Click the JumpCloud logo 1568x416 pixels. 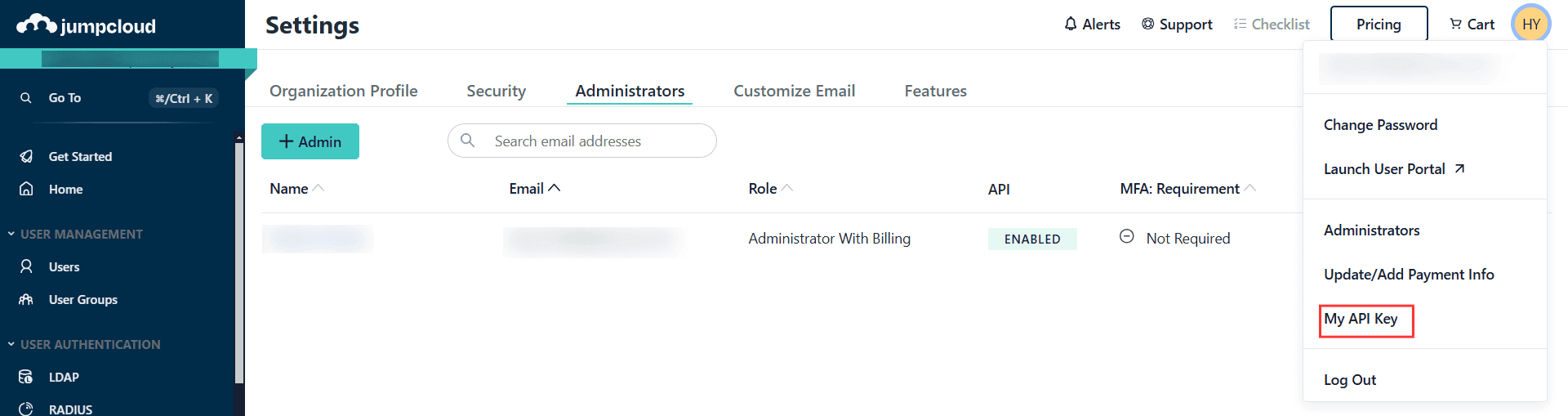pyautogui.click(x=86, y=25)
